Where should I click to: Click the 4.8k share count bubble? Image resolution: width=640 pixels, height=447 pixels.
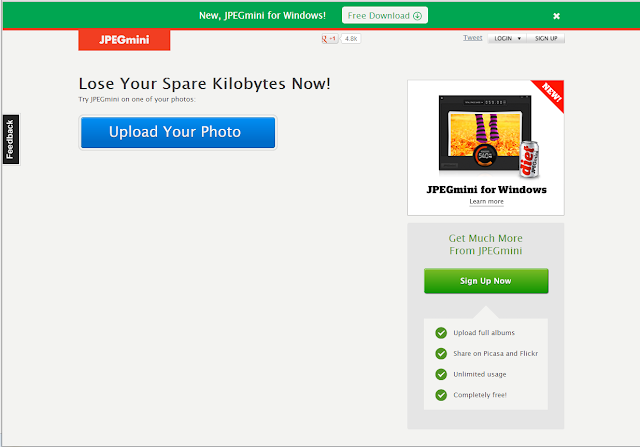pos(351,39)
